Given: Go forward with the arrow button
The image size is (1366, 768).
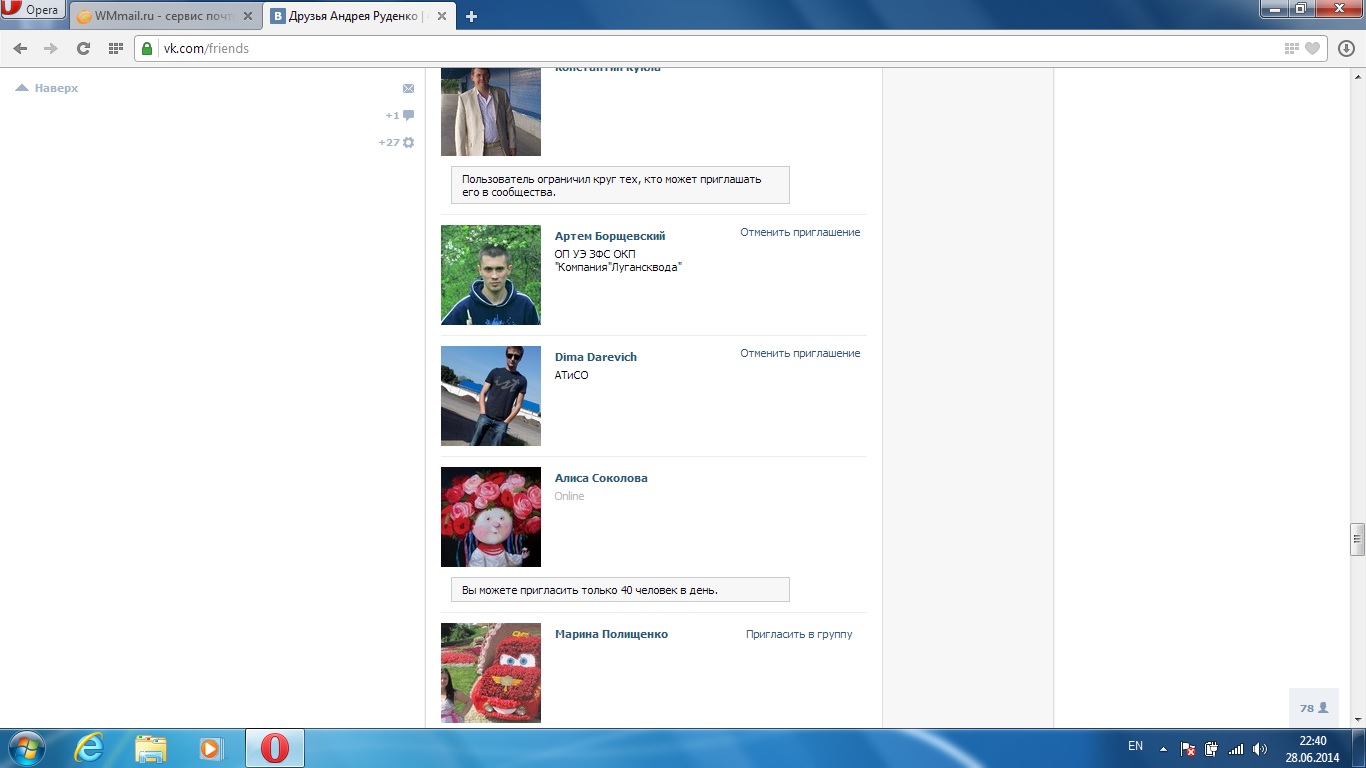Looking at the screenshot, I should point(51,48).
